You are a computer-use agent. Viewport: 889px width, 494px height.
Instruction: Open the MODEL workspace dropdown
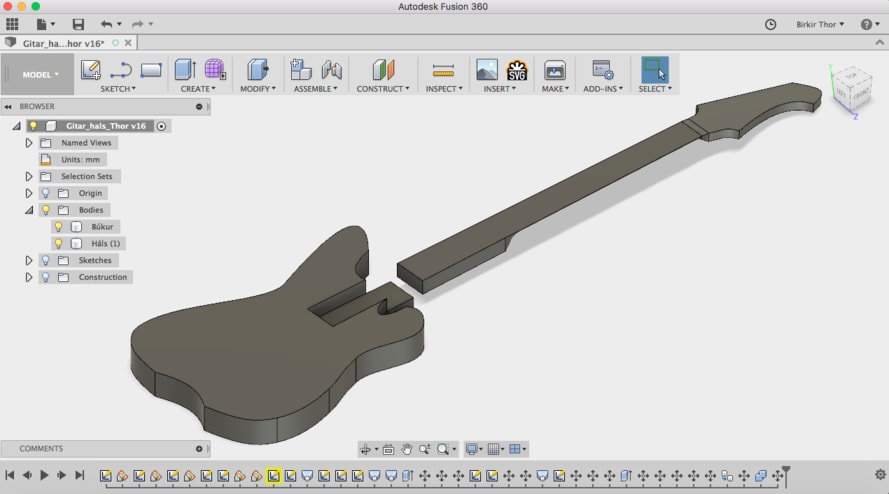click(x=40, y=74)
